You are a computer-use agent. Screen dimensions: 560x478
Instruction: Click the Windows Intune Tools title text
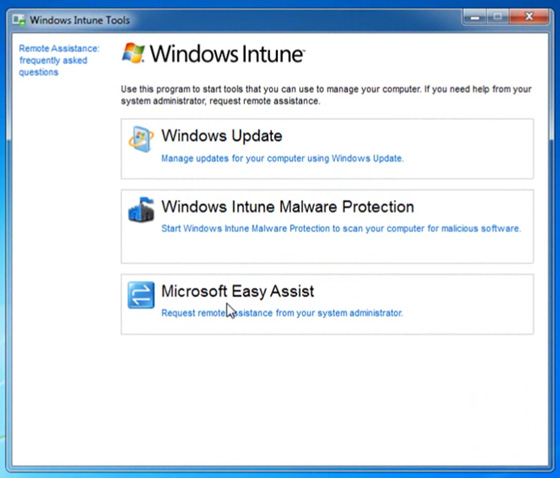[80, 20]
